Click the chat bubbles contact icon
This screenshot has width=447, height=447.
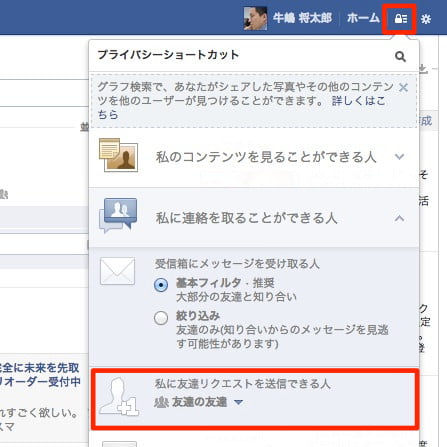[118, 215]
